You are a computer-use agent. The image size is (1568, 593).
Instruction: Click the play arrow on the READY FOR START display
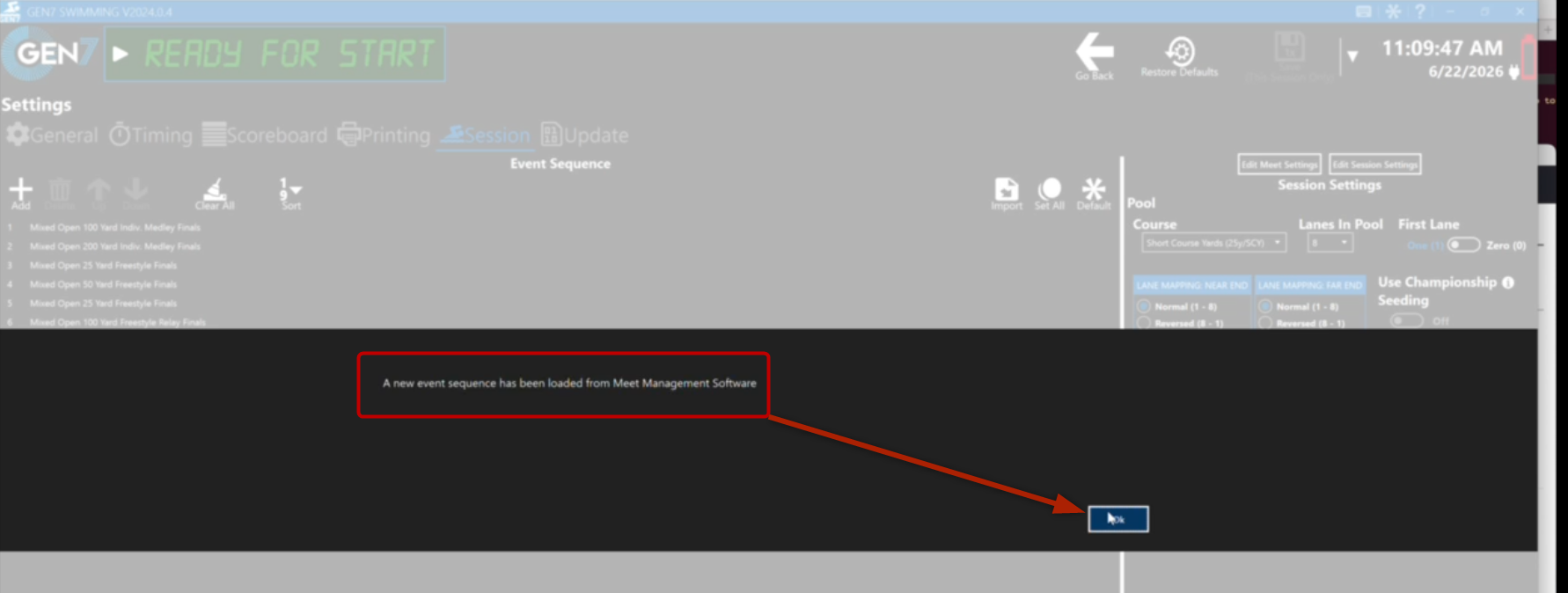pyautogui.click(x=121, y=55)
